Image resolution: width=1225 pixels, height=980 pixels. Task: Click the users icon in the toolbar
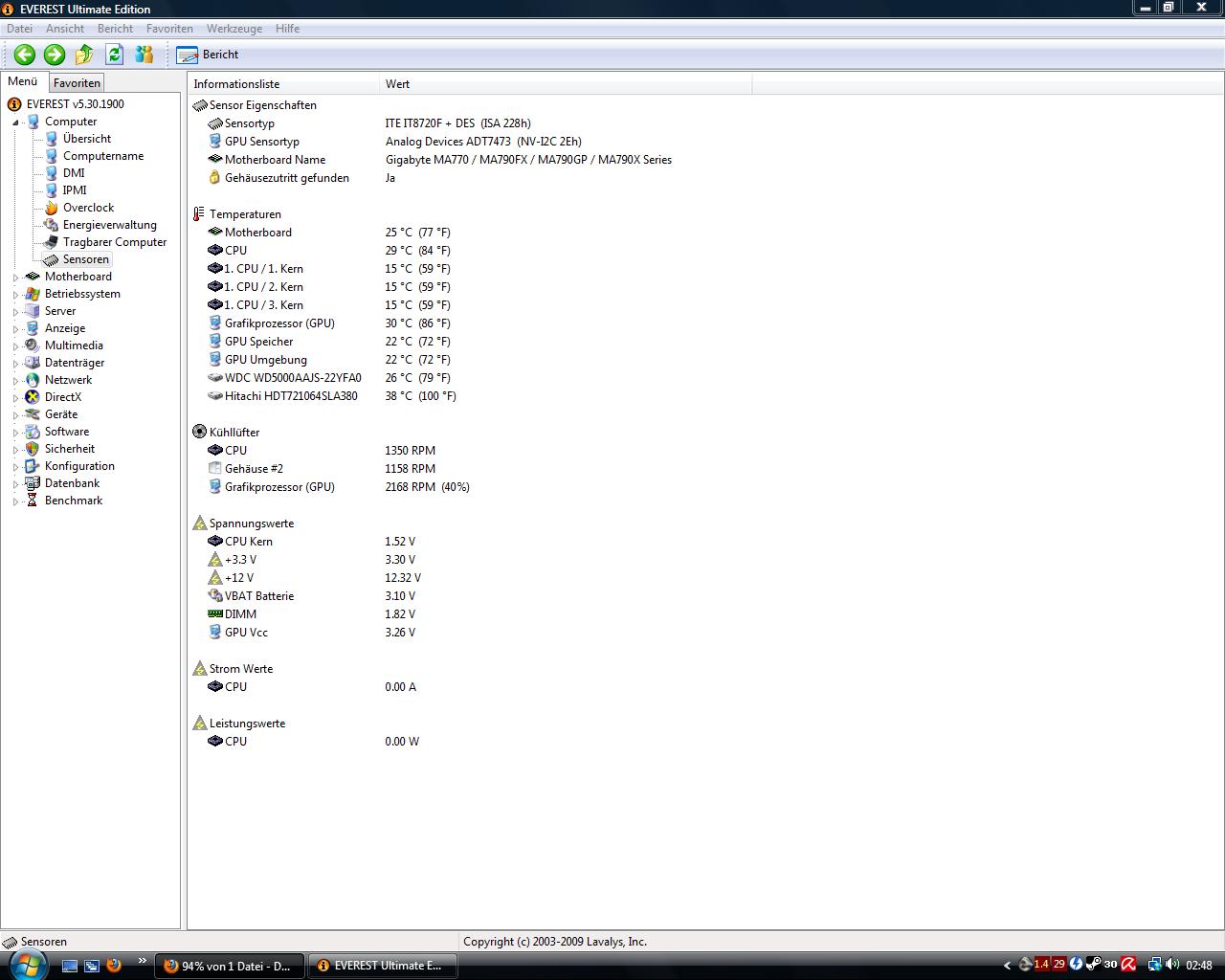pyautogui.click(x=145, y=55)
